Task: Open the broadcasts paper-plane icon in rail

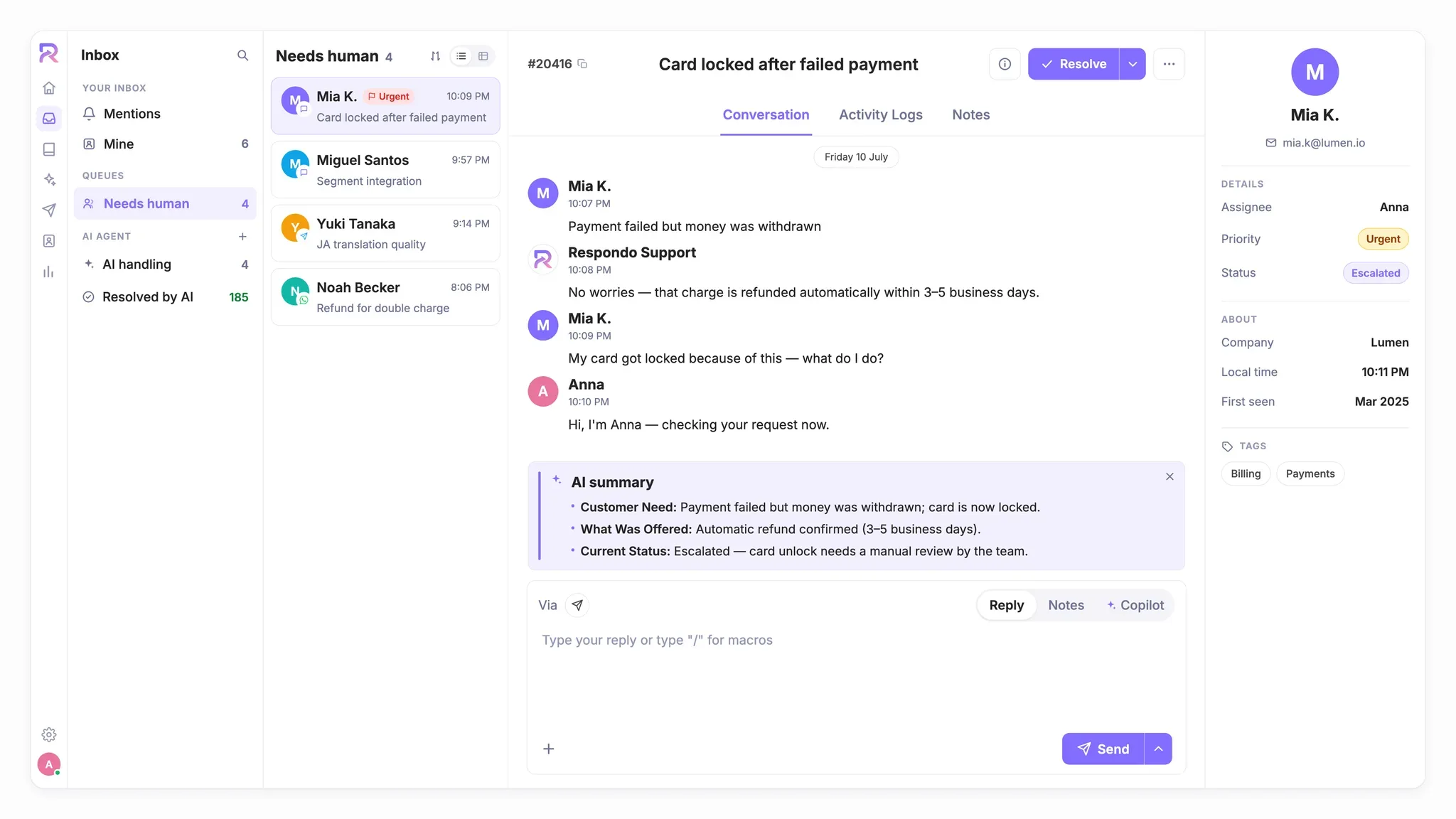Action: 49,210
